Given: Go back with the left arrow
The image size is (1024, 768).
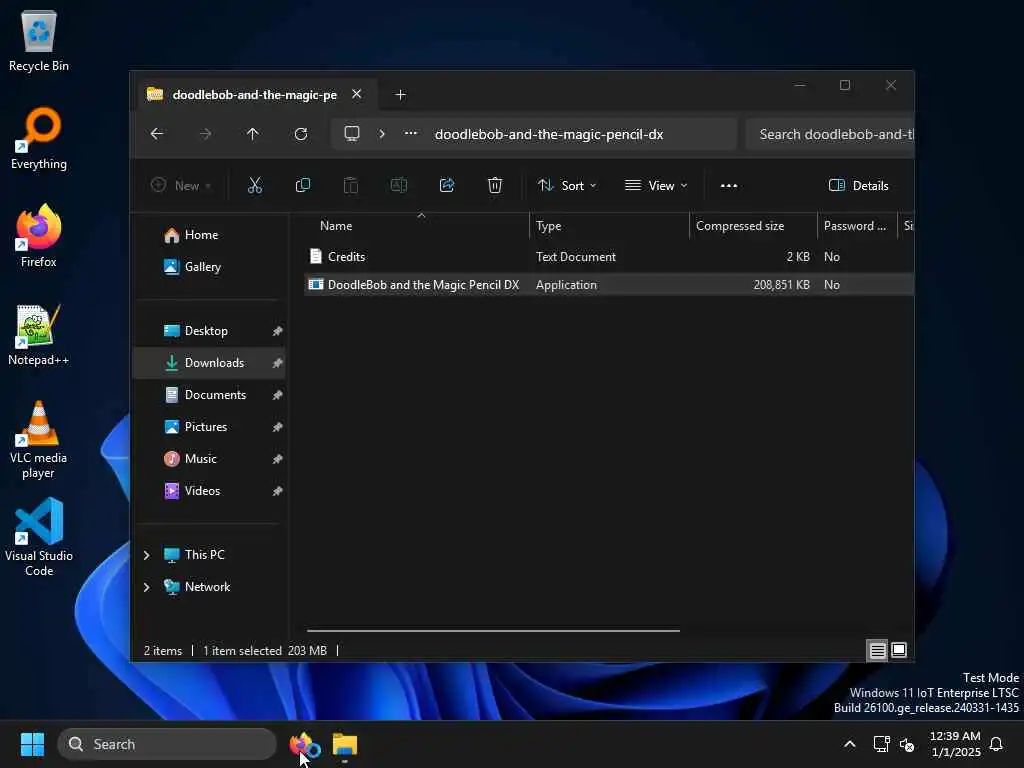Looking at the screenshot, I should [x=157, y=134].
